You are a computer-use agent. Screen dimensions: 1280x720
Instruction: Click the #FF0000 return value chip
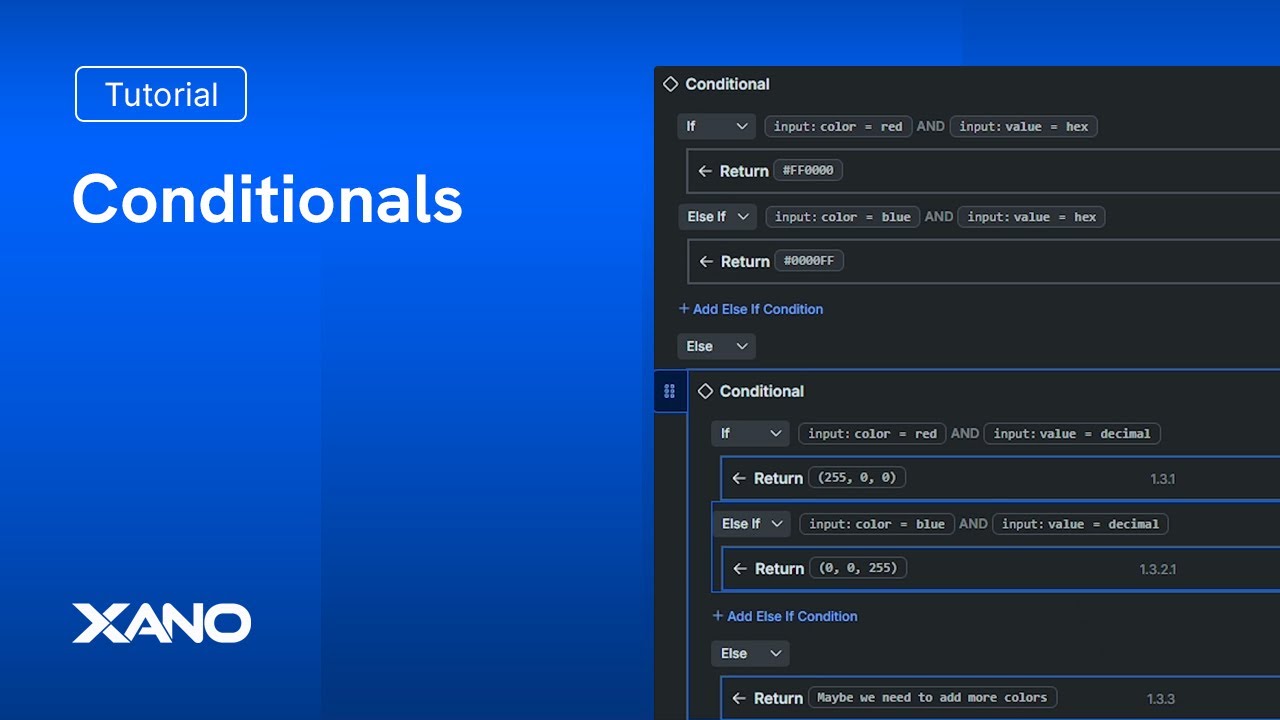[x=809, y=170]
